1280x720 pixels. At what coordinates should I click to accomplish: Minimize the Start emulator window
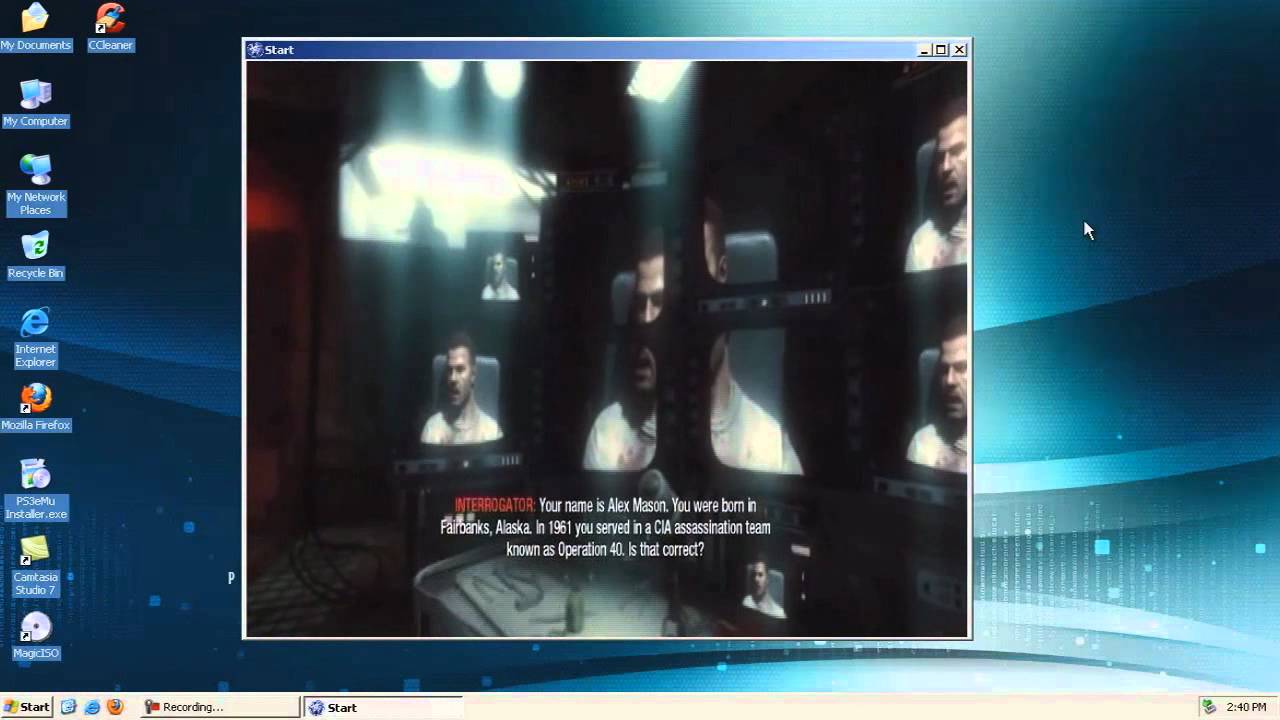point(924,50)
